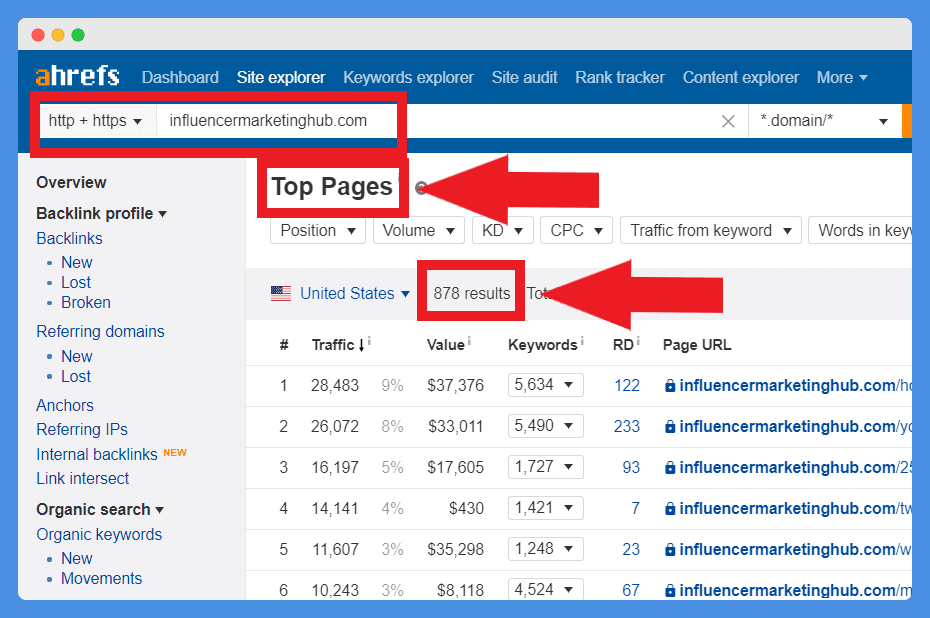
Task: Open the KD filter dropdown
Action: click(503, 230)
